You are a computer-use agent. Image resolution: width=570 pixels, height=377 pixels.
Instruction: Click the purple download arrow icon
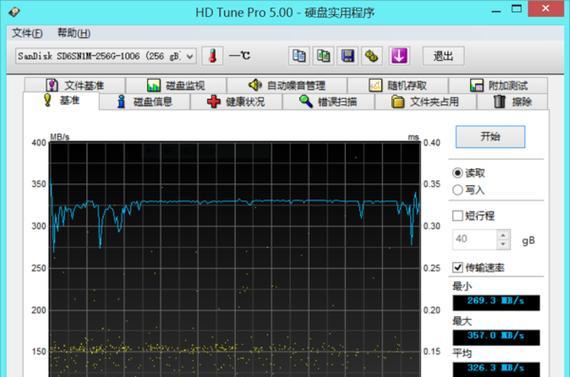(399, 56)
